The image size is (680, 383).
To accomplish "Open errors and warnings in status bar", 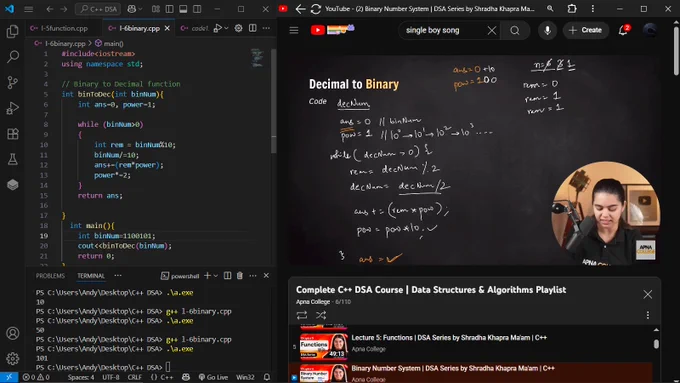I will (36, 377).
